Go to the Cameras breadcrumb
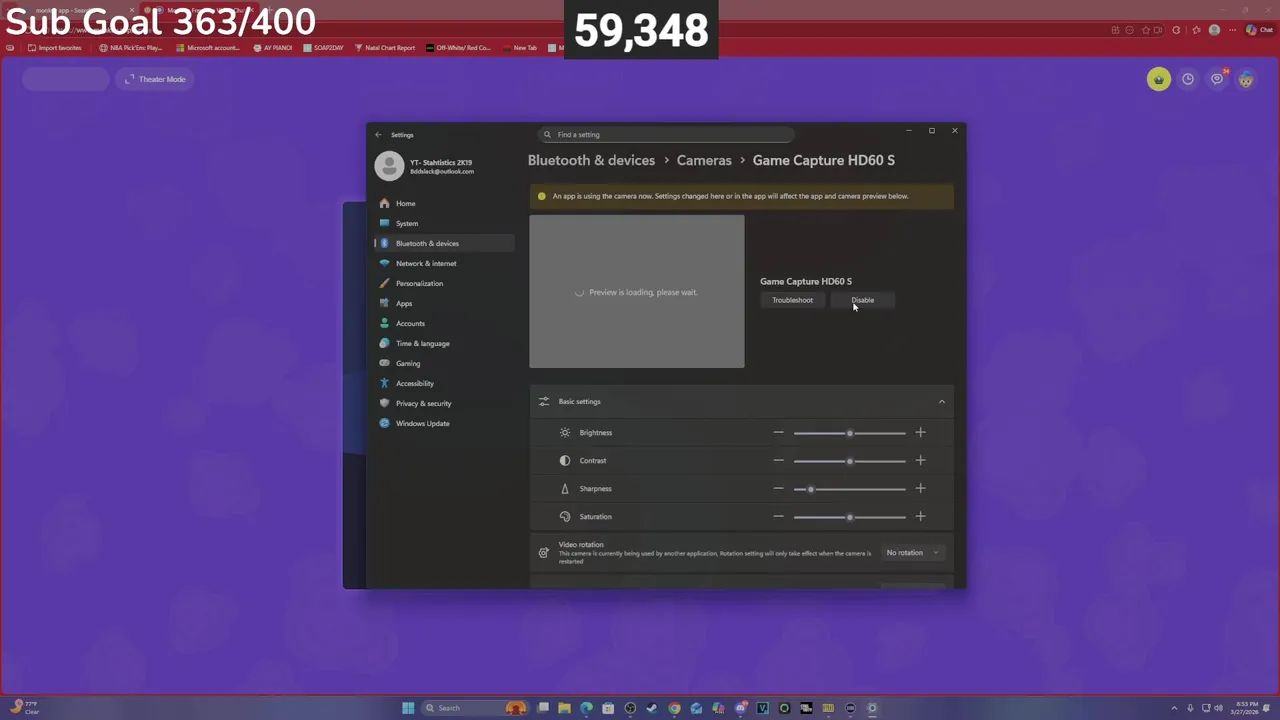The width and height of the screenshot is (1280, 720). pos(704,160)
